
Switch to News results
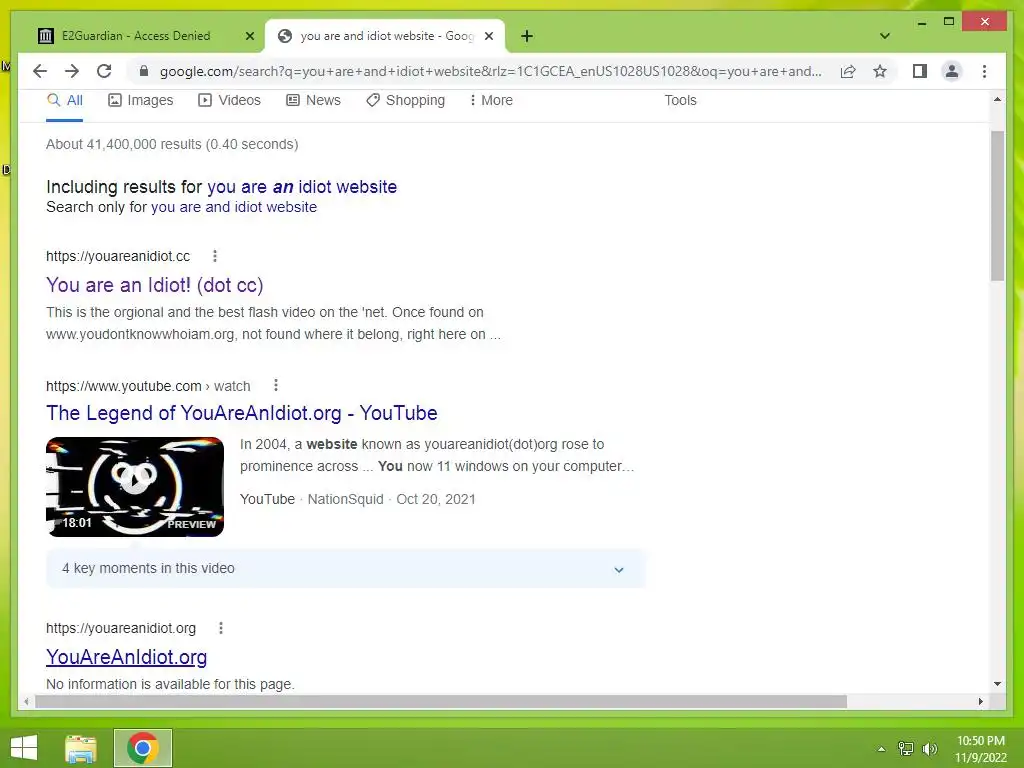tap(313, 101)
